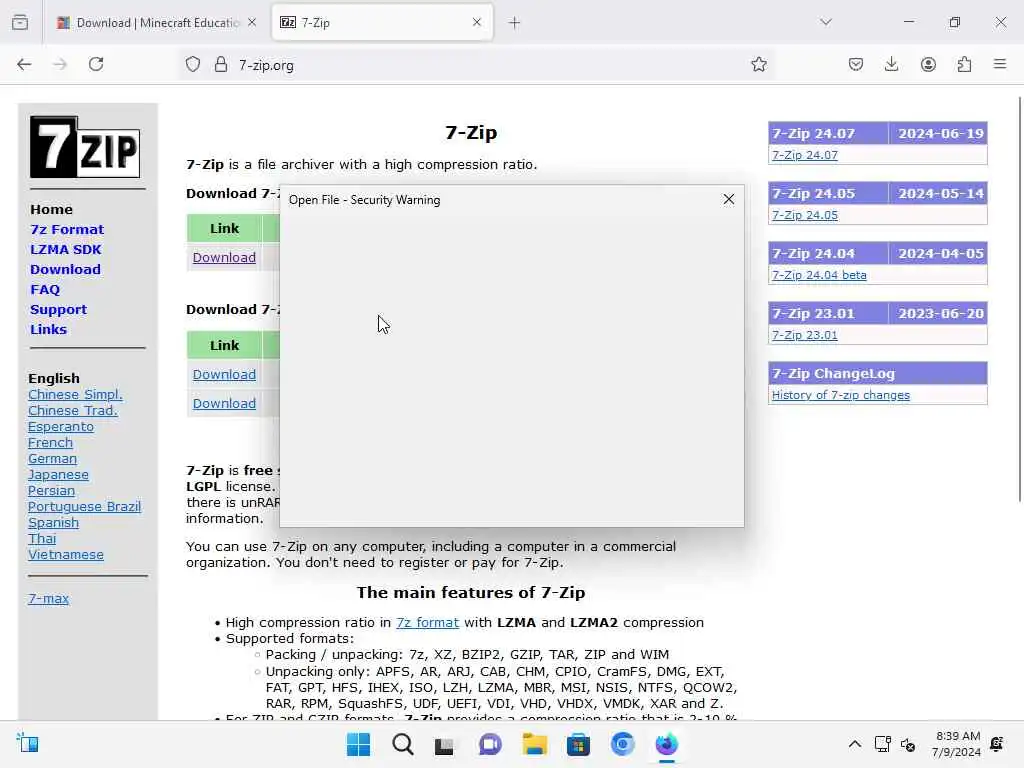Go back to the previous page
The width and height of the screenshot is (1024, 768).
(24, 64)
